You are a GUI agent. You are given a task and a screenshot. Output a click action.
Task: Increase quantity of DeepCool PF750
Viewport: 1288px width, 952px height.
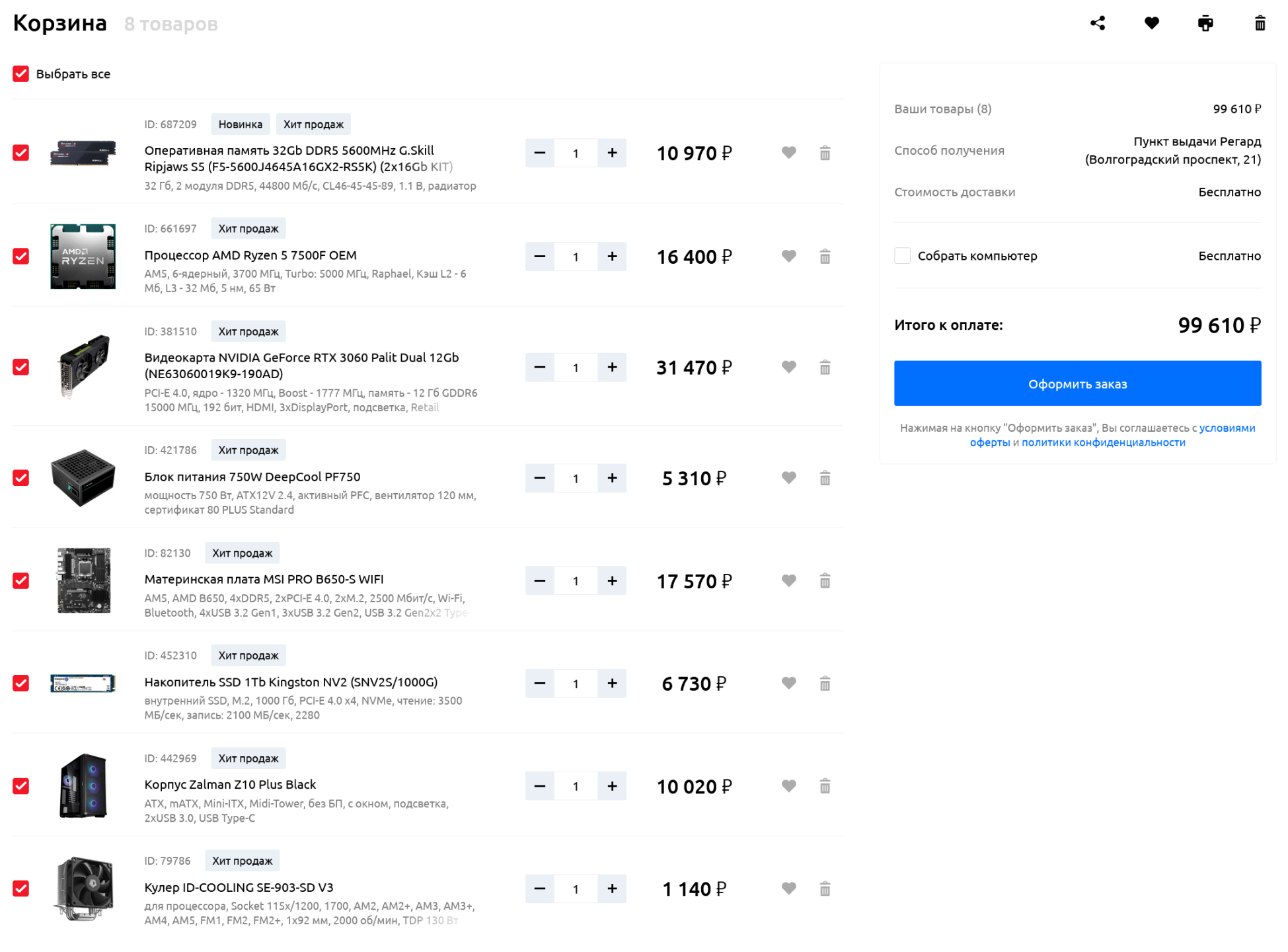click(612, 478)
